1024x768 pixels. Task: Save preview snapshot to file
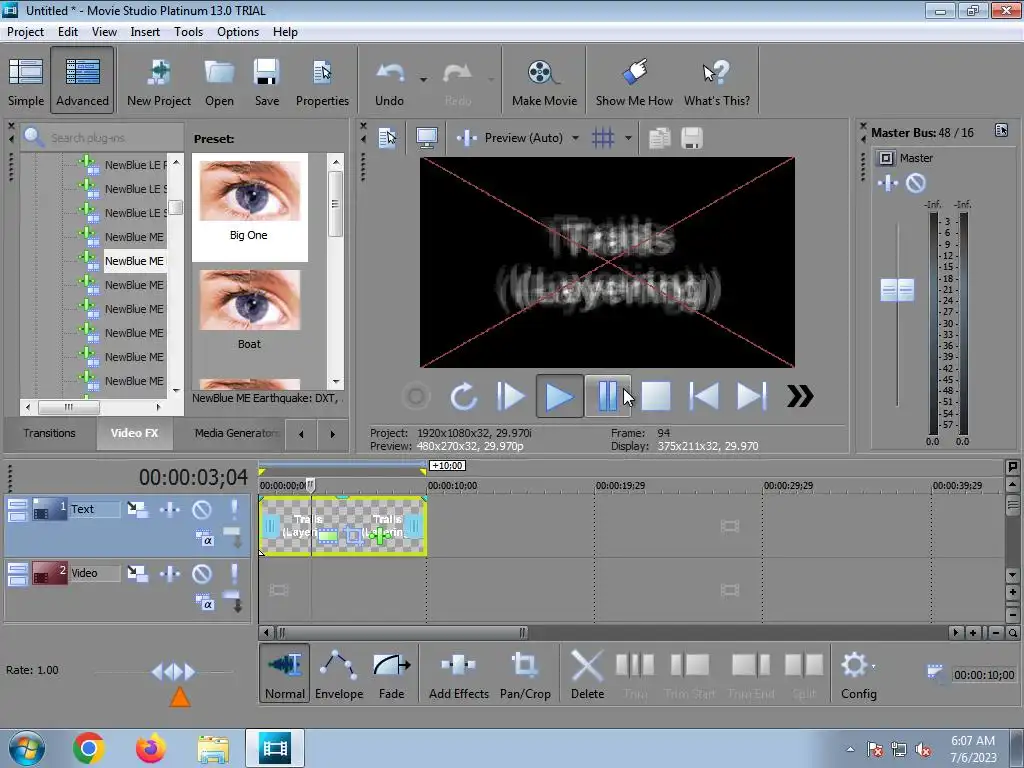[692, 138]
